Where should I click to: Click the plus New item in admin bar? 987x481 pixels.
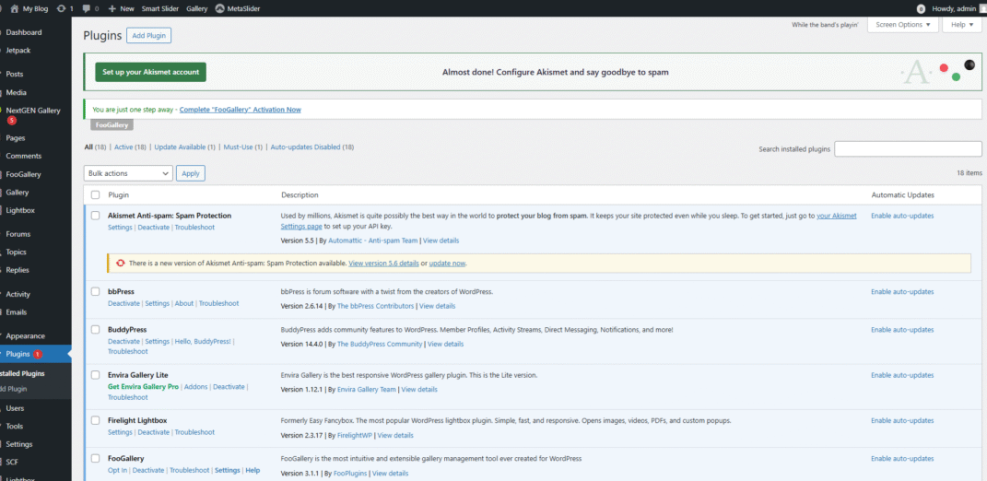[x=121, y=9]
